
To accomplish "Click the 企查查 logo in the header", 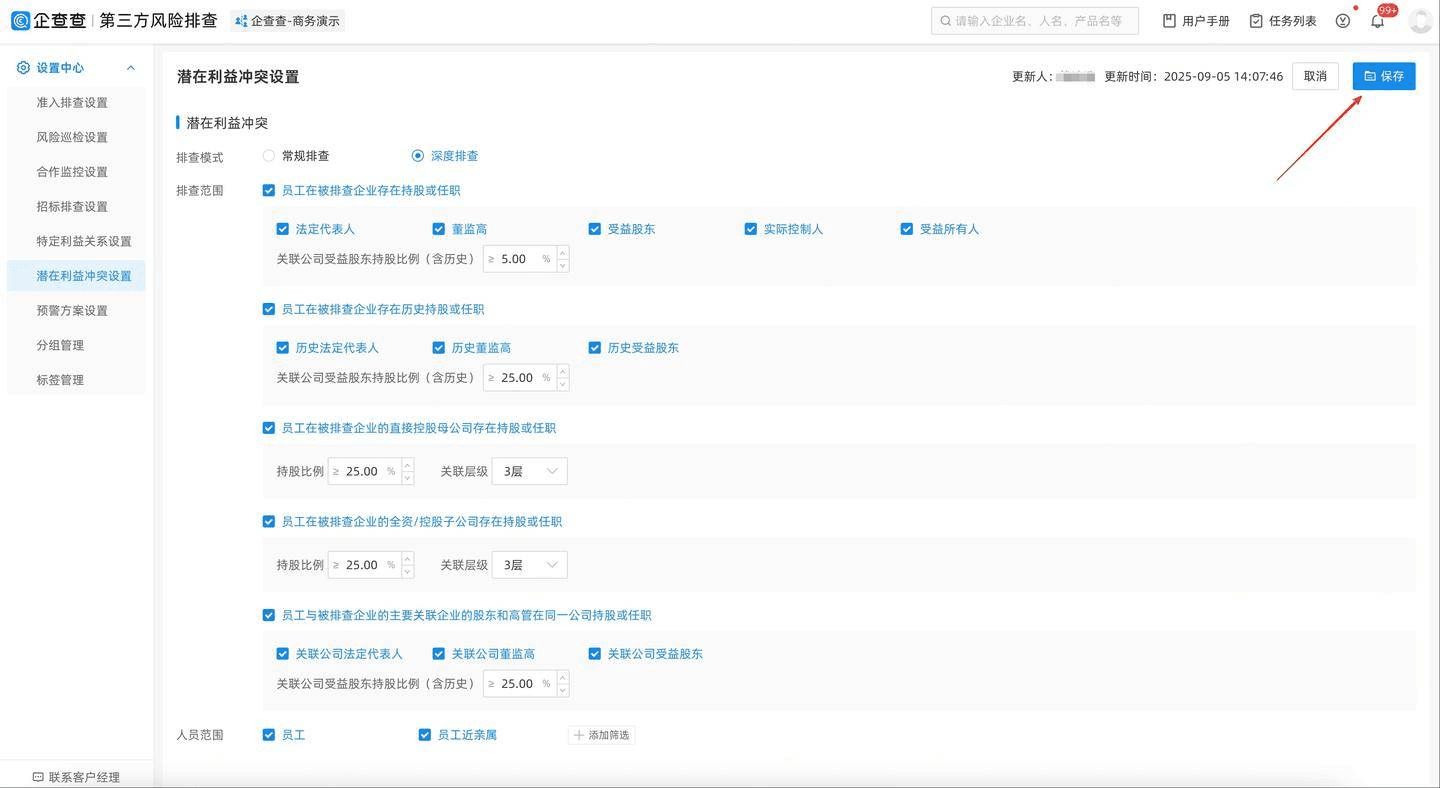I will pyautogui.click(x=48, y=20).
